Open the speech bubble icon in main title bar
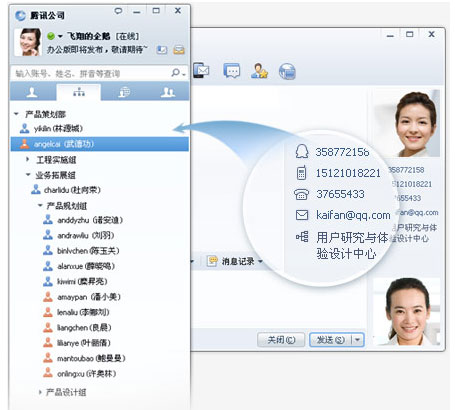 118,11
